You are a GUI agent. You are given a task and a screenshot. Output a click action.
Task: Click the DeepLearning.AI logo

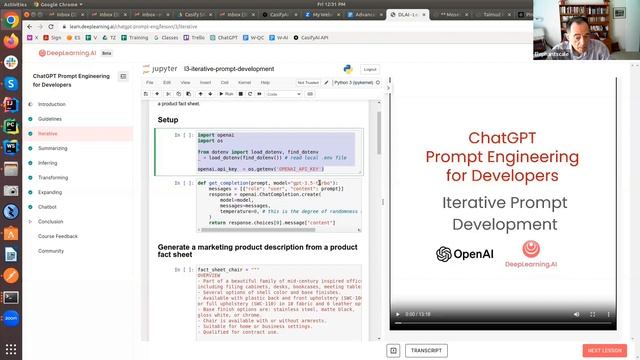pyautogui.click(x=67, y=53)
